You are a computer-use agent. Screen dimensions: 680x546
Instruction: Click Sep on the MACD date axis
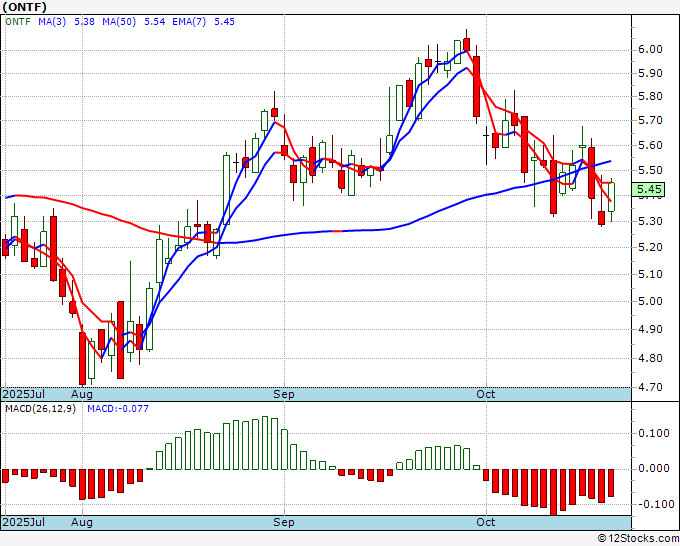[x=284, y=522]
